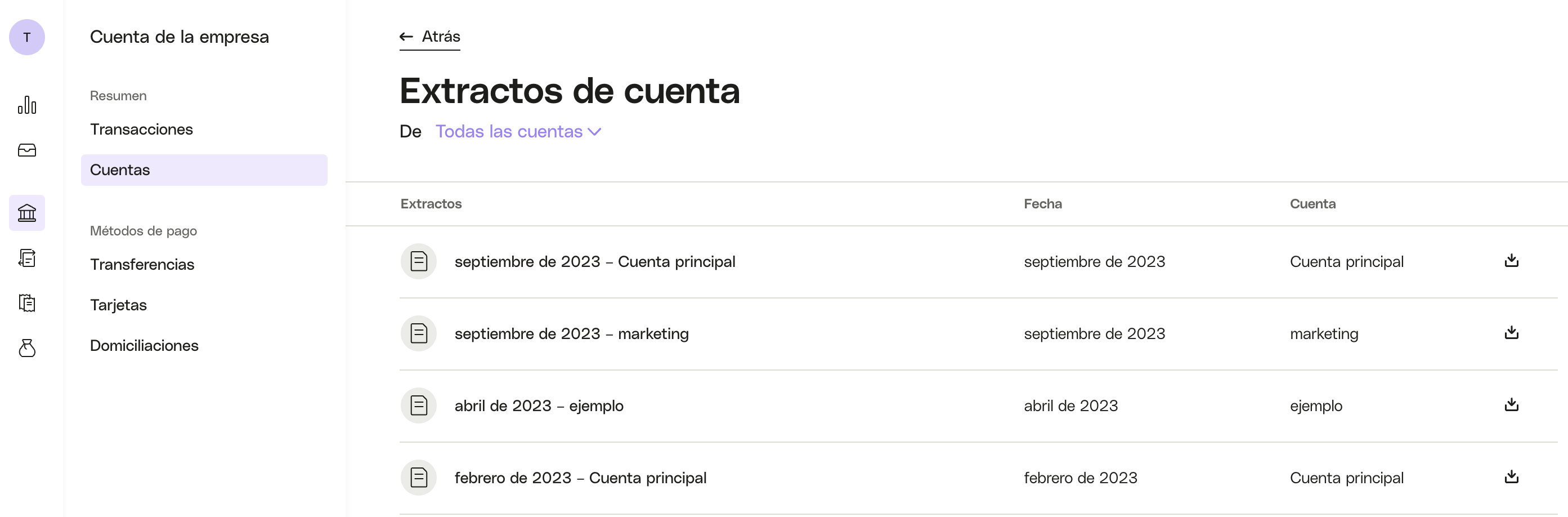Open the inbox tray icon in sidebar
The image size is (1568, 517).
click(27, 150)
